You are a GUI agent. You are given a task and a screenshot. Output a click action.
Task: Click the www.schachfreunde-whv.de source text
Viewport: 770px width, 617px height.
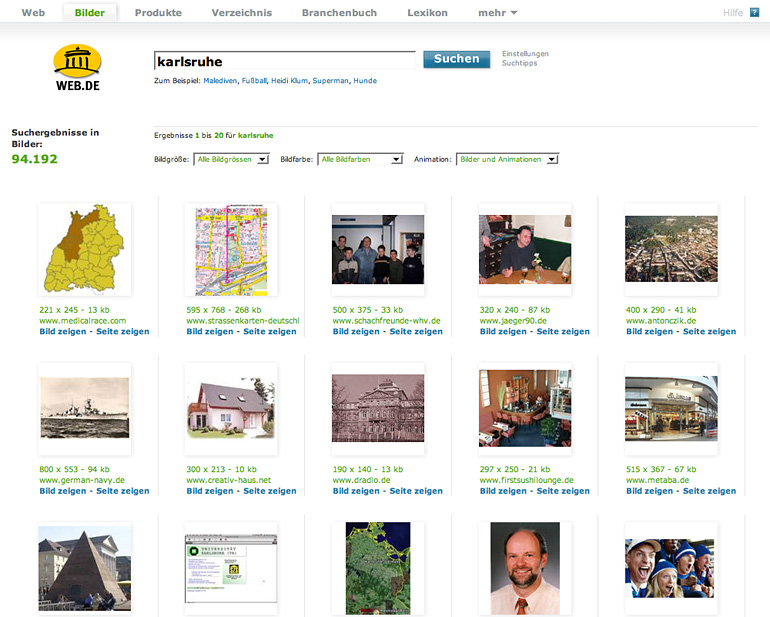pos(386,321)
